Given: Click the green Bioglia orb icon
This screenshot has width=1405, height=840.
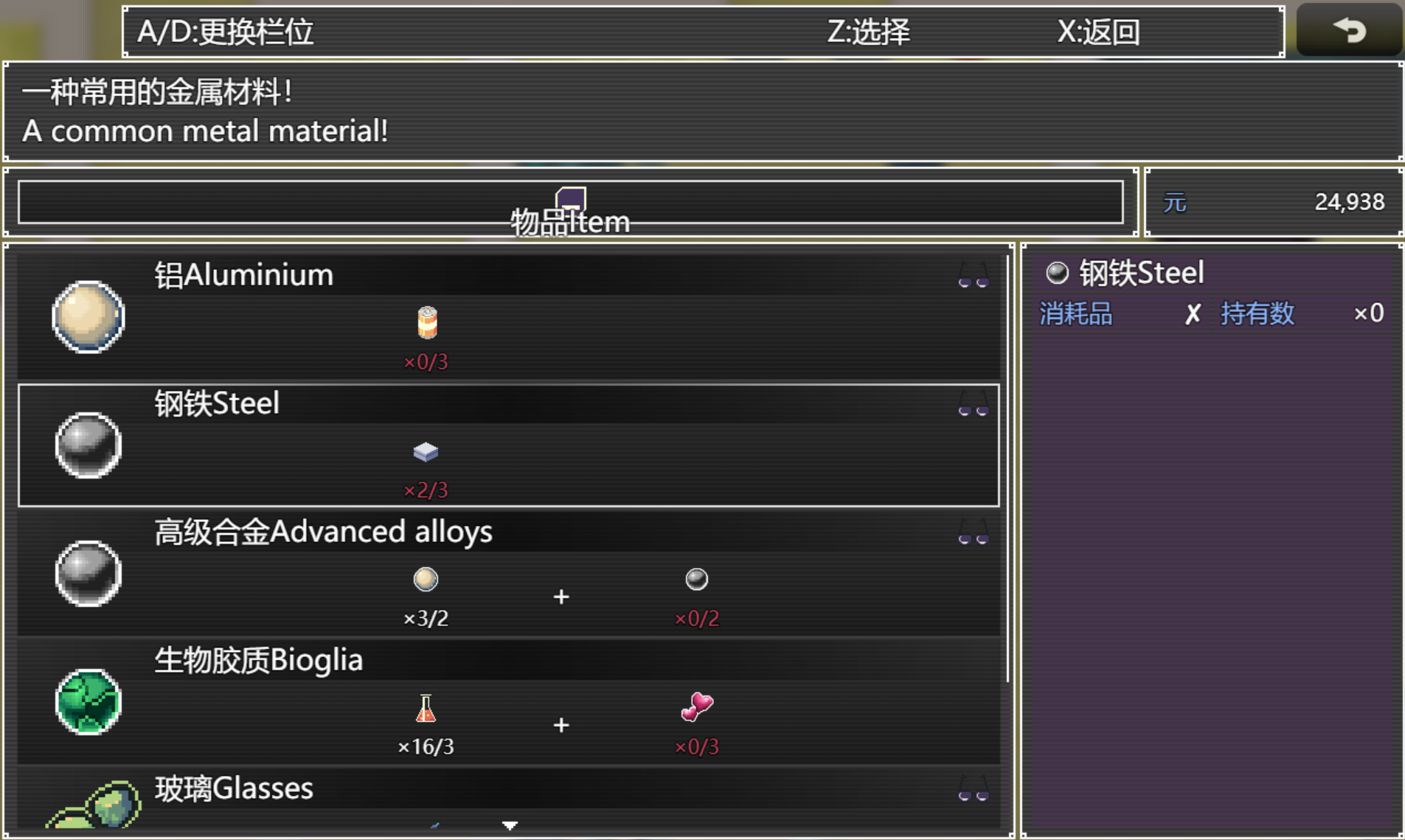Looking at the screenshot, I should [x=89, y=701].
